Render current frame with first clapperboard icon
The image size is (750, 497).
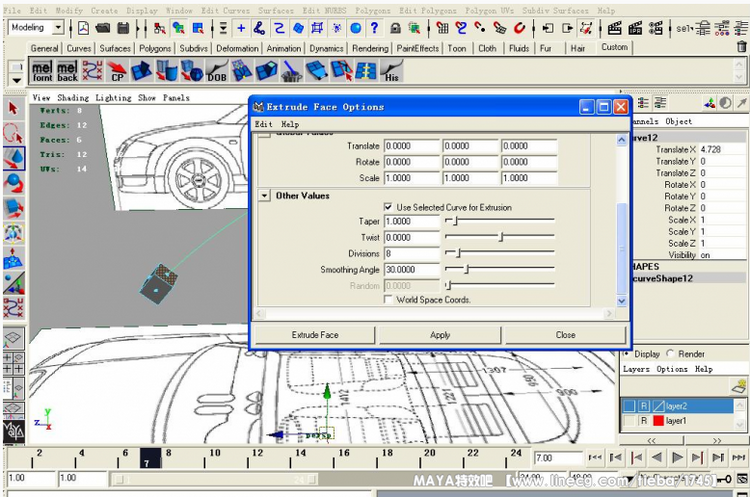pos(614,28)
